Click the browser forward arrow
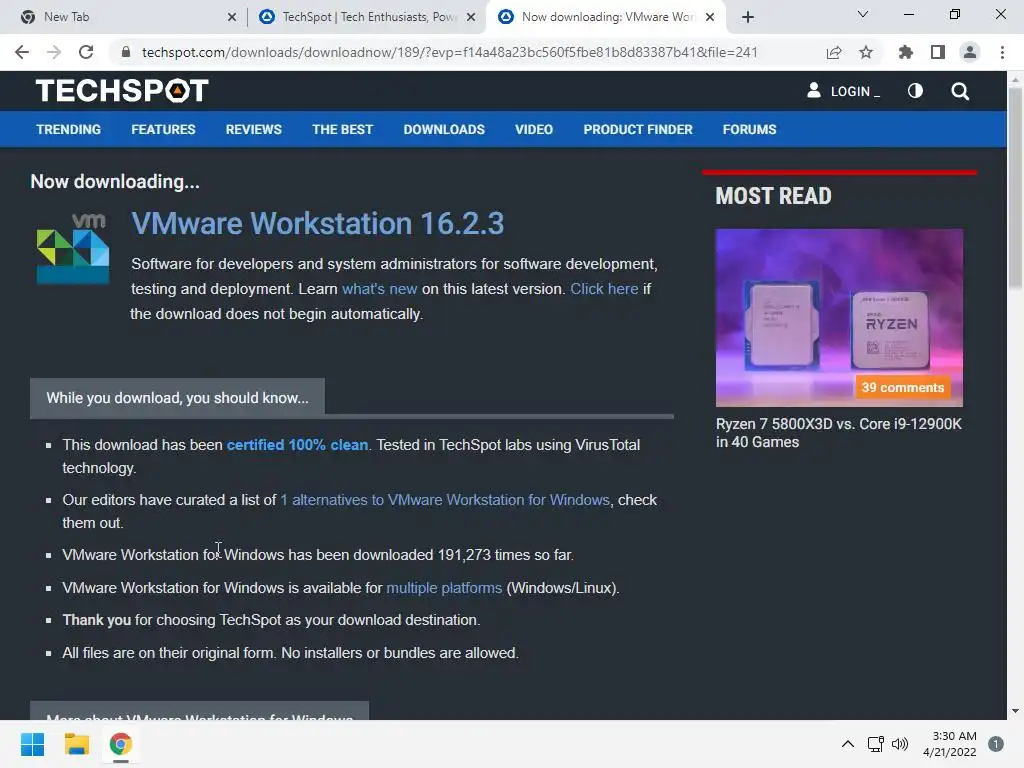Viewport: 1024px width, 768px height. coord(54,52)
